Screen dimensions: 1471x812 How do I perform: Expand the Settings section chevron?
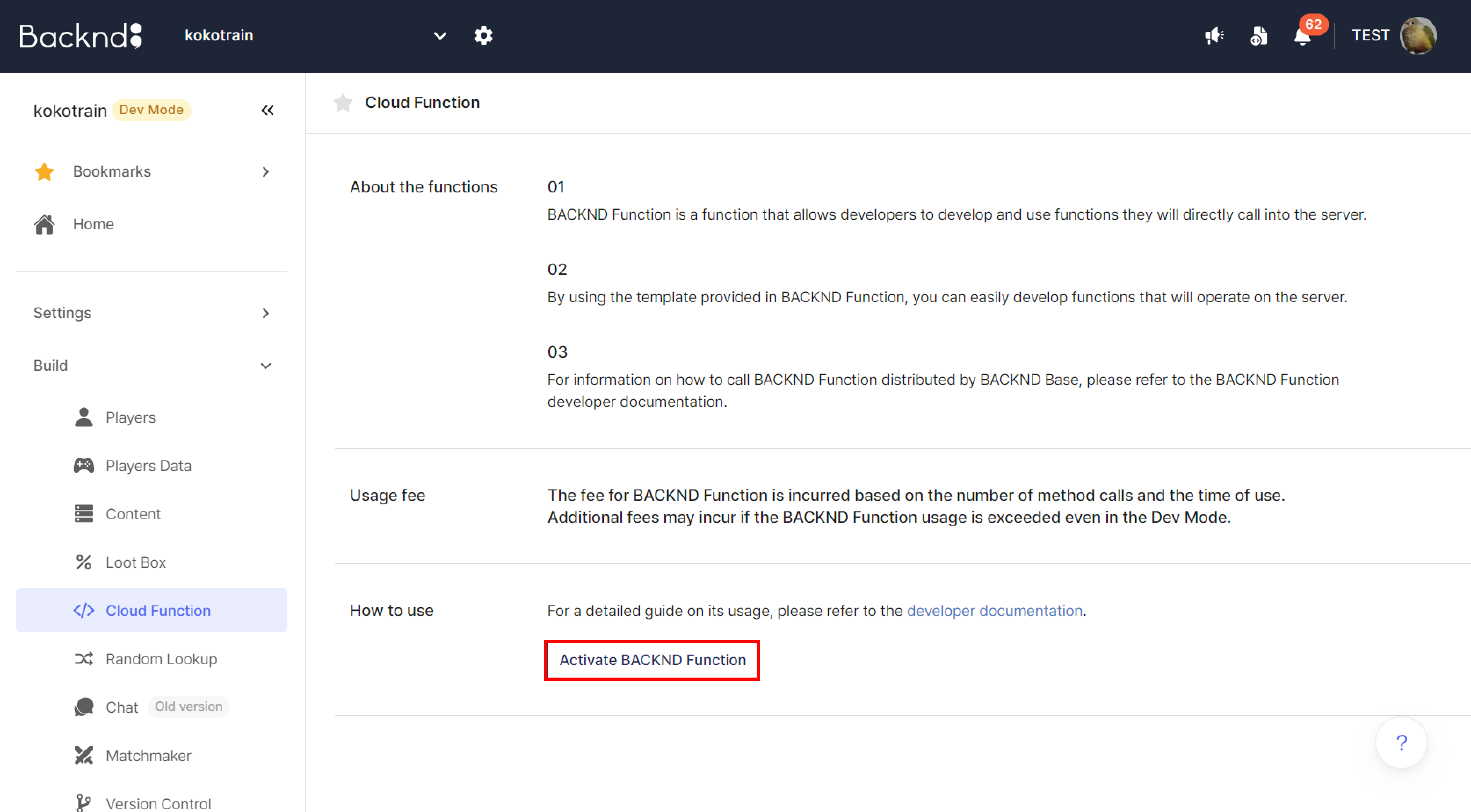point(266,313)
